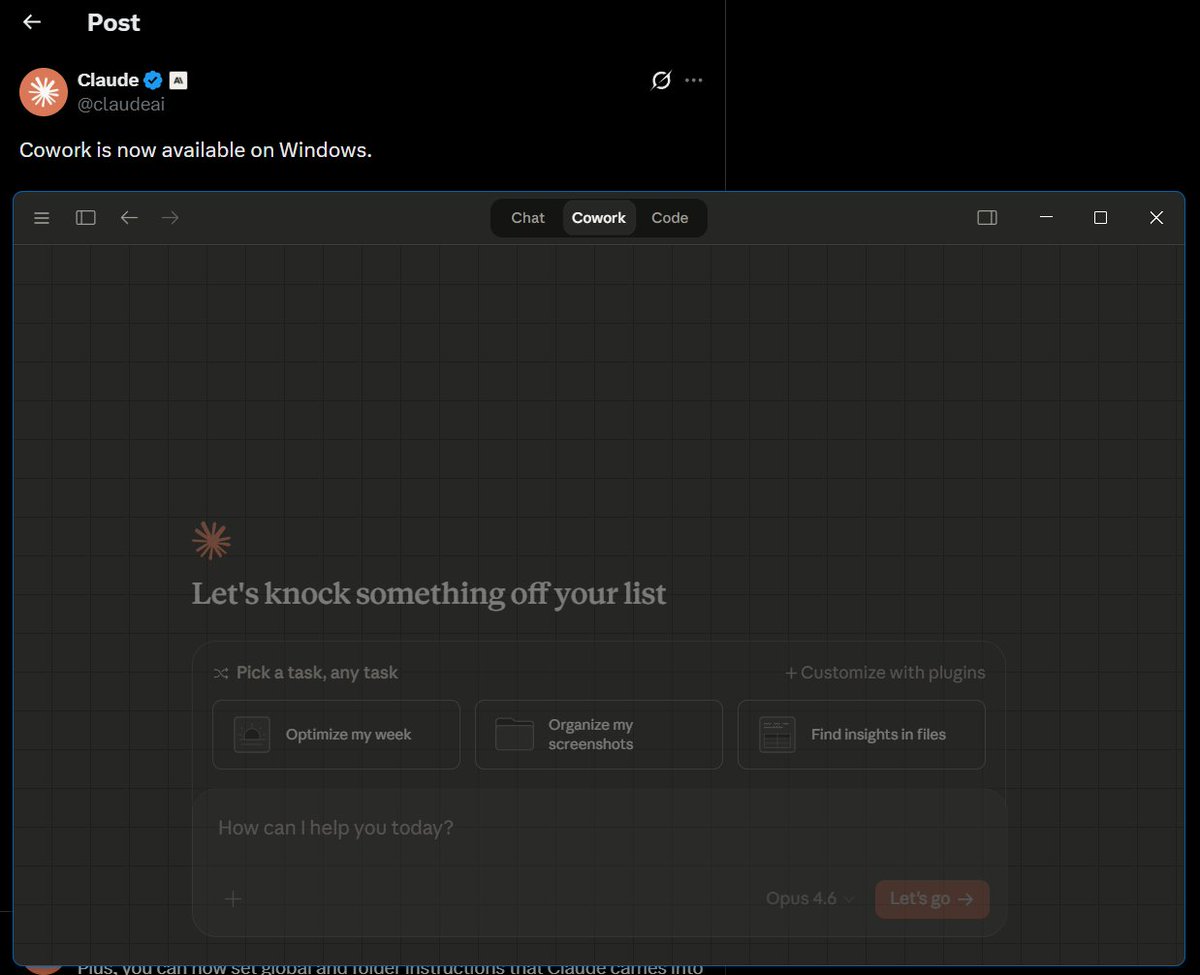The height and width of the screenshot is (975, 1200).
Task: Click the Post heading text
Action: pos(114,22)
